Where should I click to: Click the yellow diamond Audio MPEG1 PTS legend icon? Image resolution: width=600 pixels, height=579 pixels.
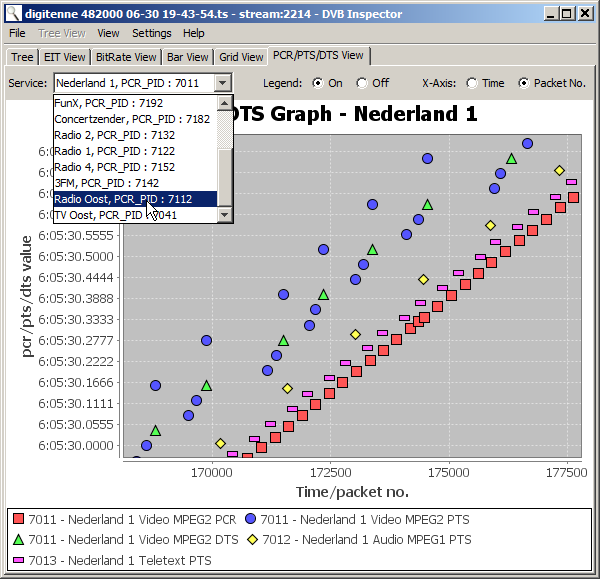coord(254,540)
